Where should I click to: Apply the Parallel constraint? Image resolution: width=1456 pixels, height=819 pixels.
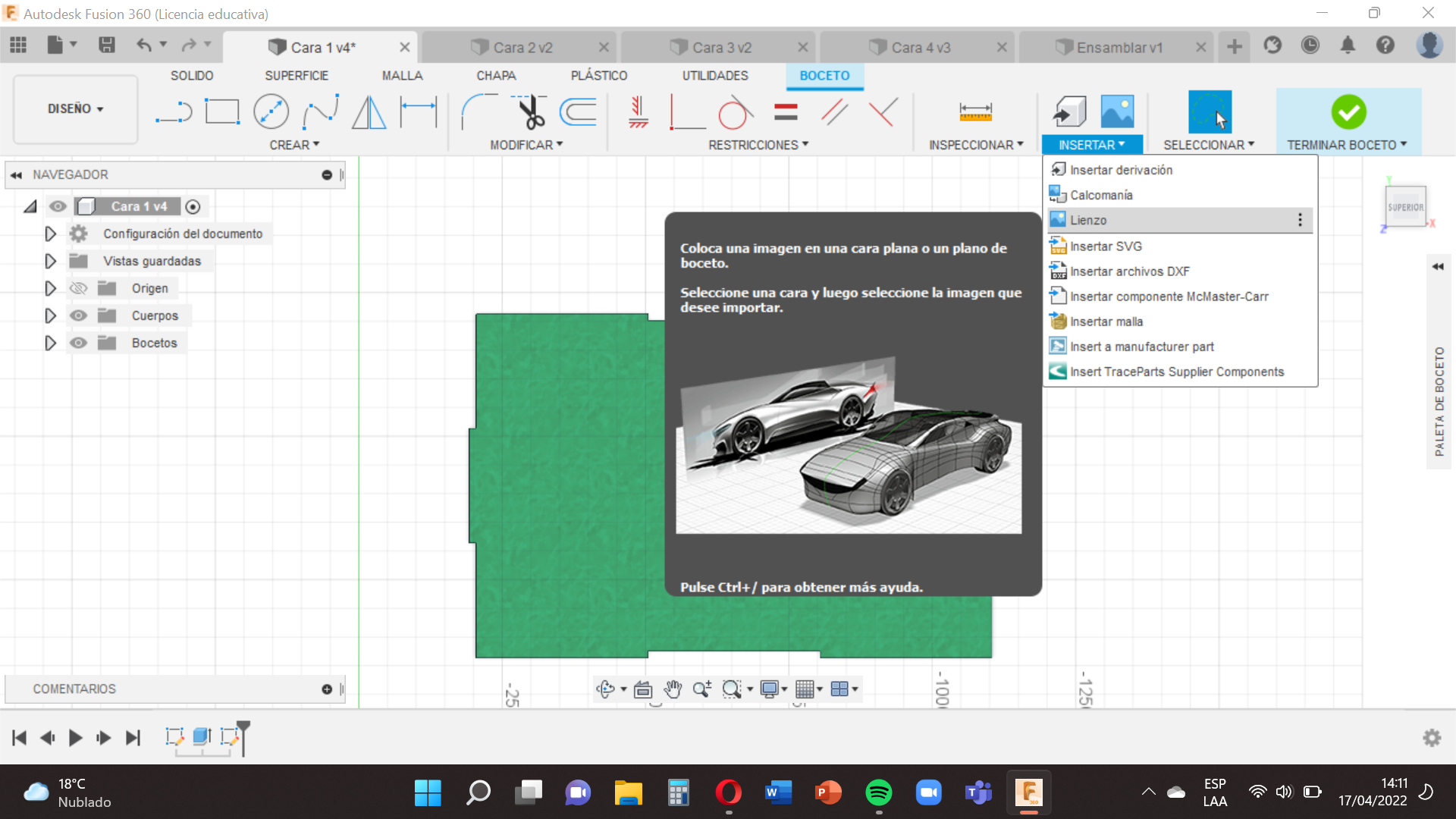click(834, 112)
